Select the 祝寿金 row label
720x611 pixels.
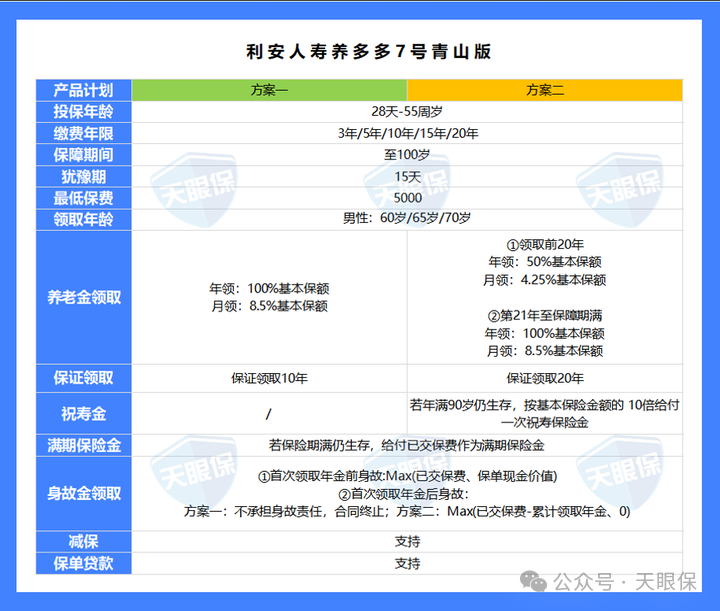(x=84, y=414)
